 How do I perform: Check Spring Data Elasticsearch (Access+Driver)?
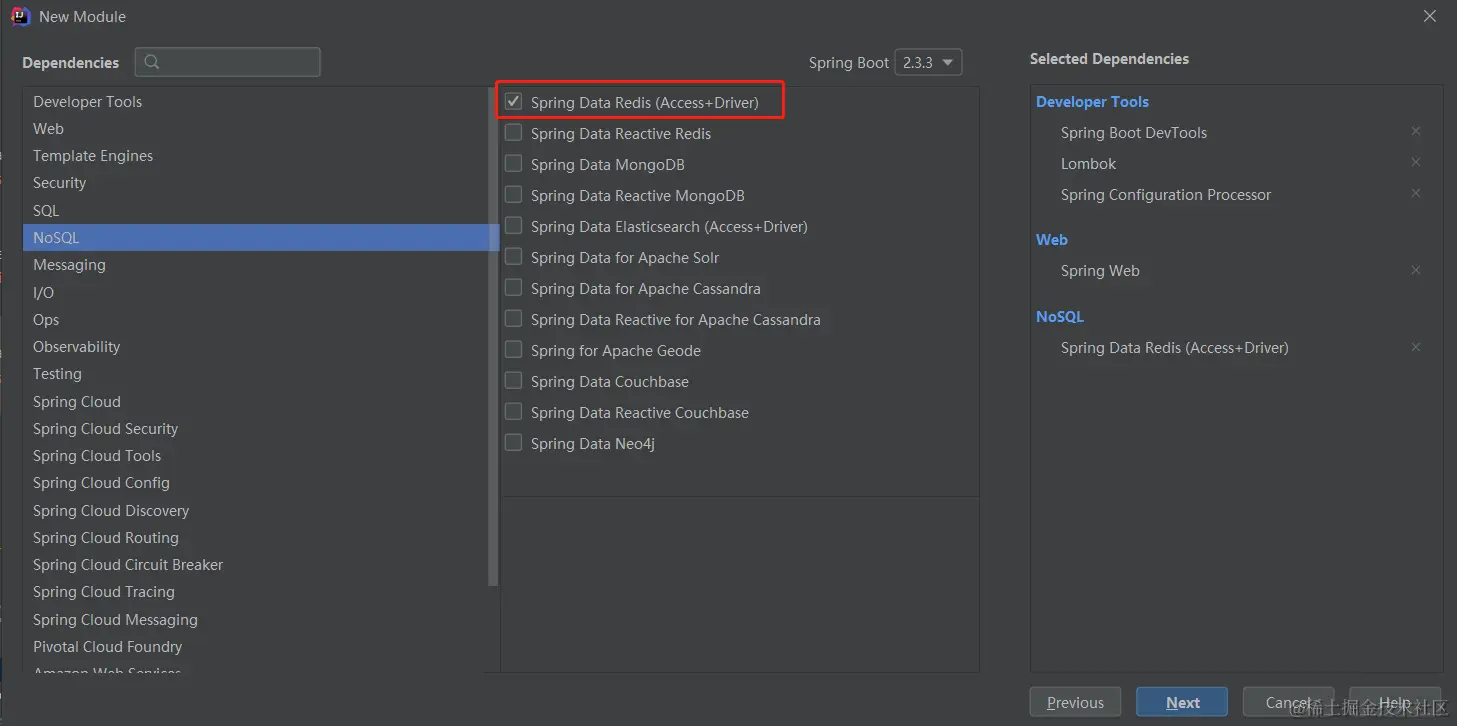coord(514,226)
